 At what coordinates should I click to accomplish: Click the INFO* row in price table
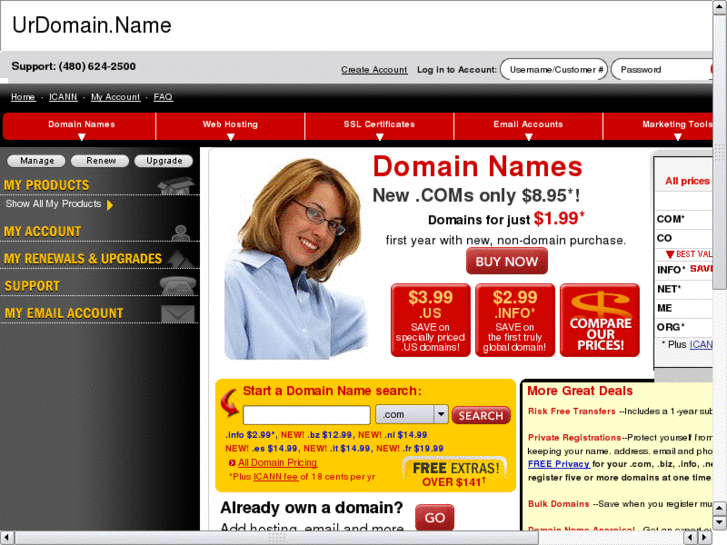click(x=684, y=269)
